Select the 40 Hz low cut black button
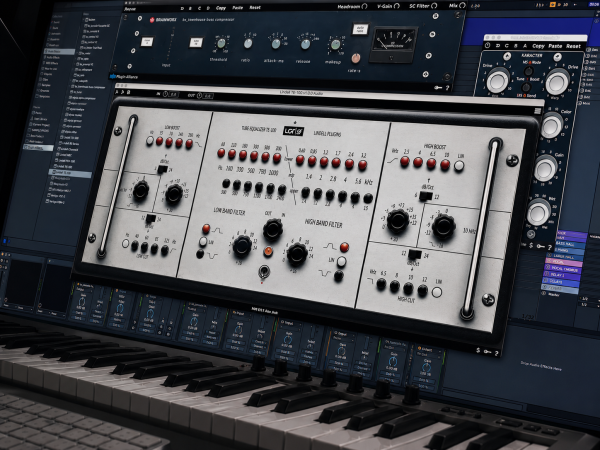Screen dimensions: 600x450 [x=135, y=246]
